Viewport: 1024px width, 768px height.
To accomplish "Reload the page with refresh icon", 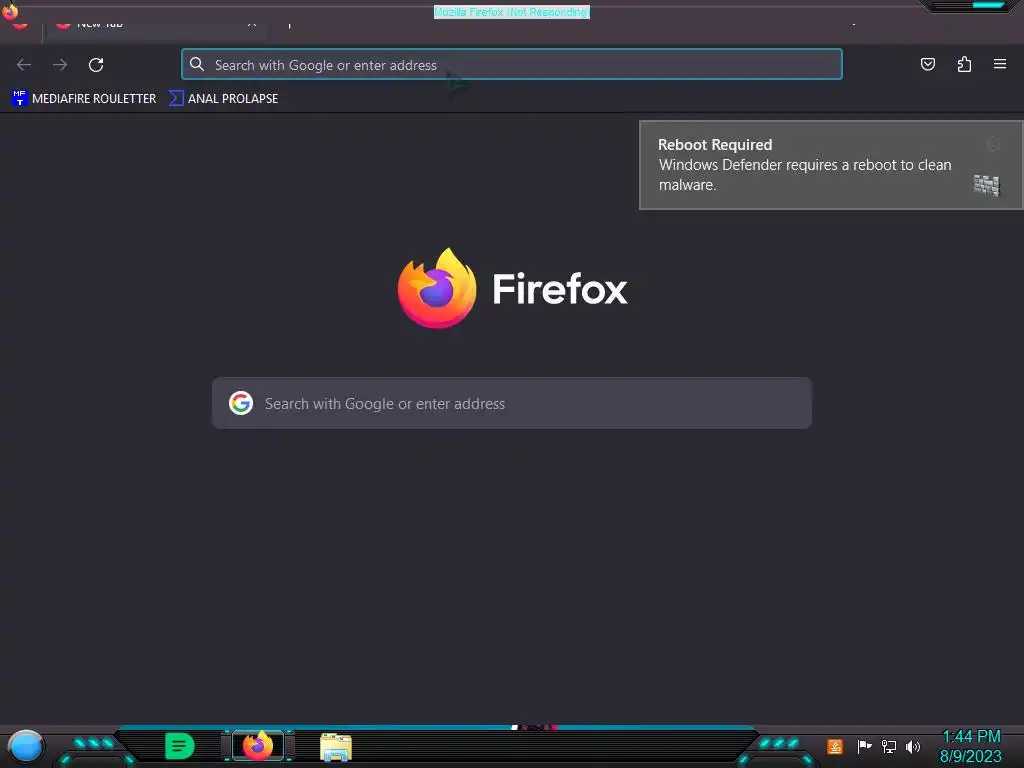I will click(x=96, y=65).
